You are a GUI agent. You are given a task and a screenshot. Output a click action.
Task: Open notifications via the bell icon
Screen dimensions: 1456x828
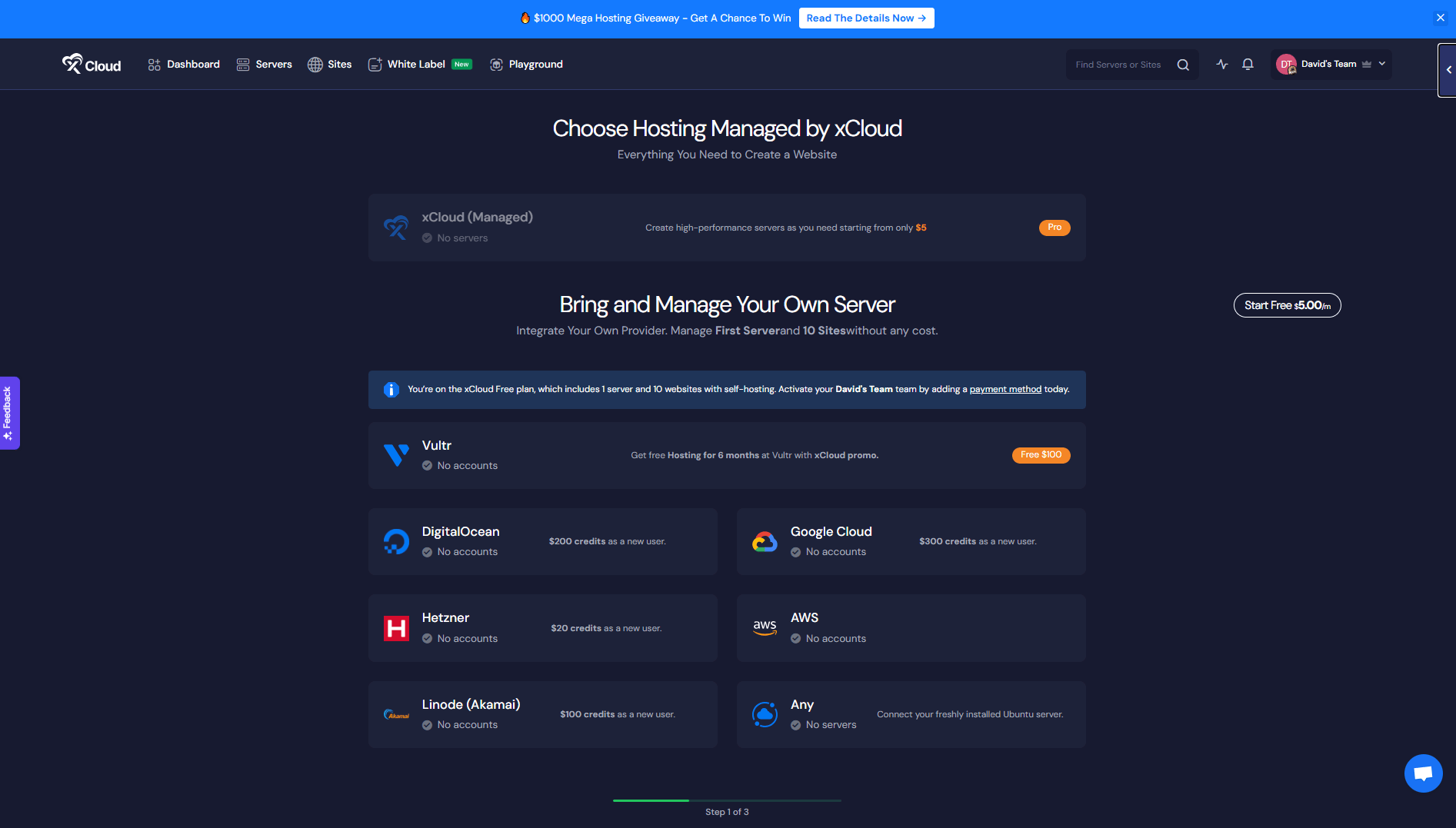(1248, 65)
